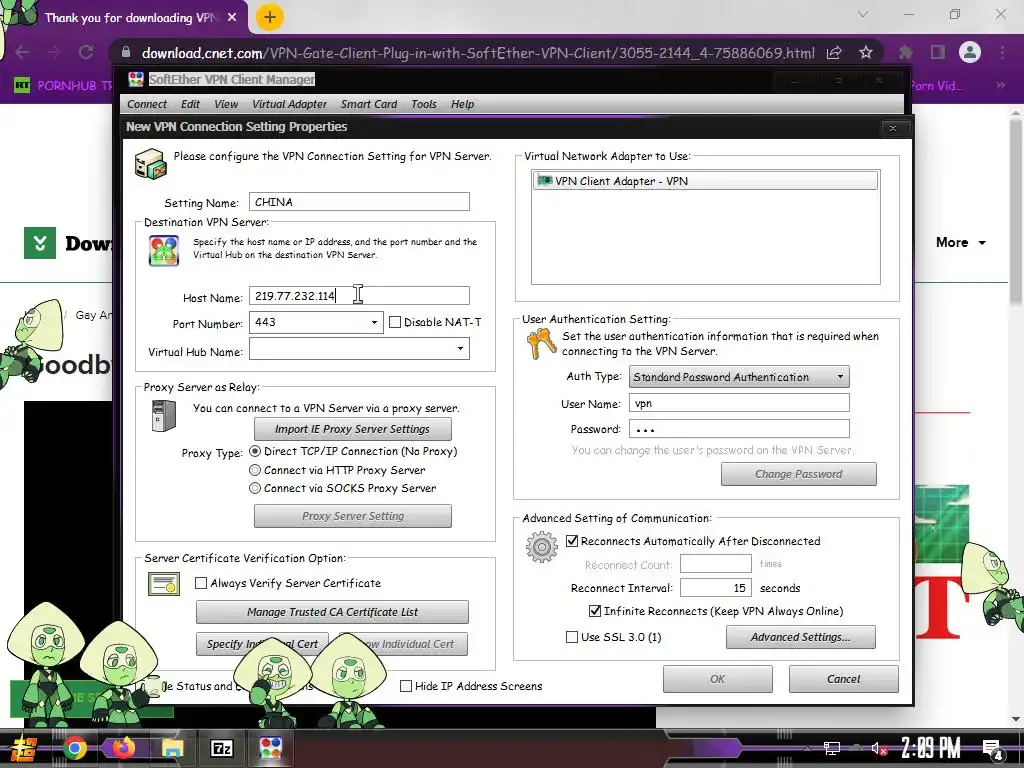Click Import IE Proxy Server Settings
The height and width of the screenshot is (768, 1024).
click(x=353, y=429)
